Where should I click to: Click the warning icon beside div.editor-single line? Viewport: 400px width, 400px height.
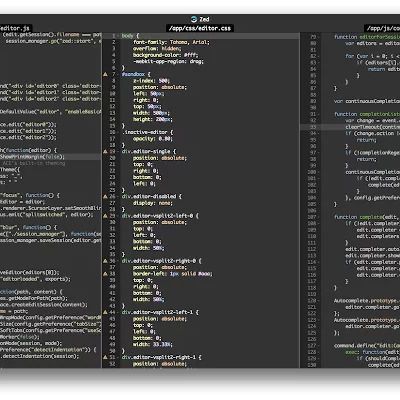click(x=105, y=151)
